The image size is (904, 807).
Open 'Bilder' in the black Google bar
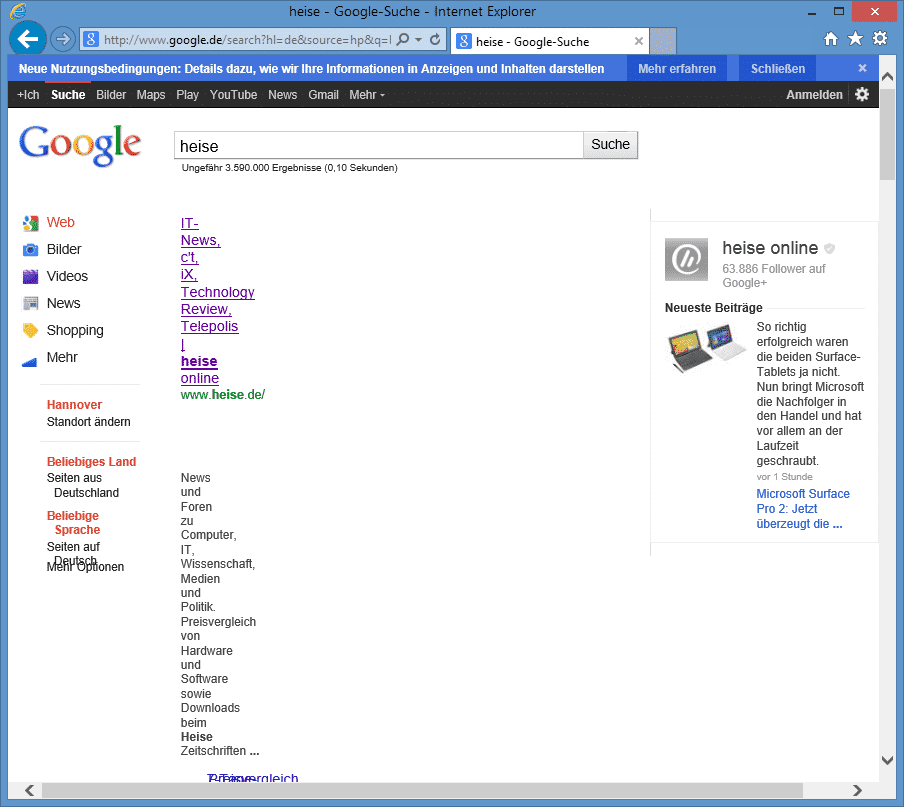[x=111, y=95]
